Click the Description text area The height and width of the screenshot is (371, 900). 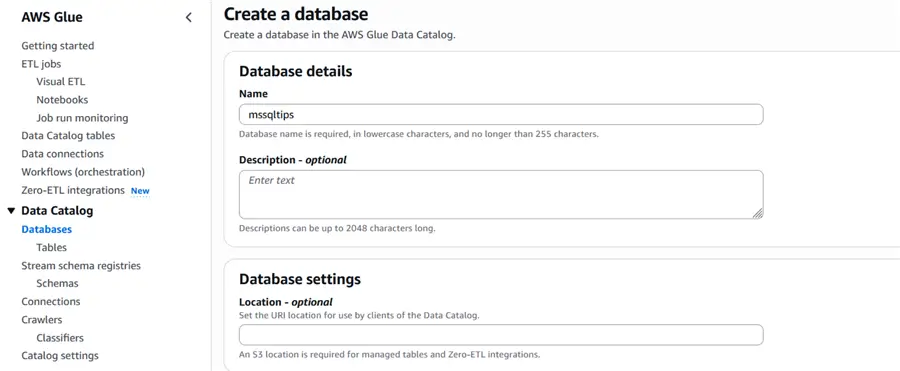tap(501, 194)
